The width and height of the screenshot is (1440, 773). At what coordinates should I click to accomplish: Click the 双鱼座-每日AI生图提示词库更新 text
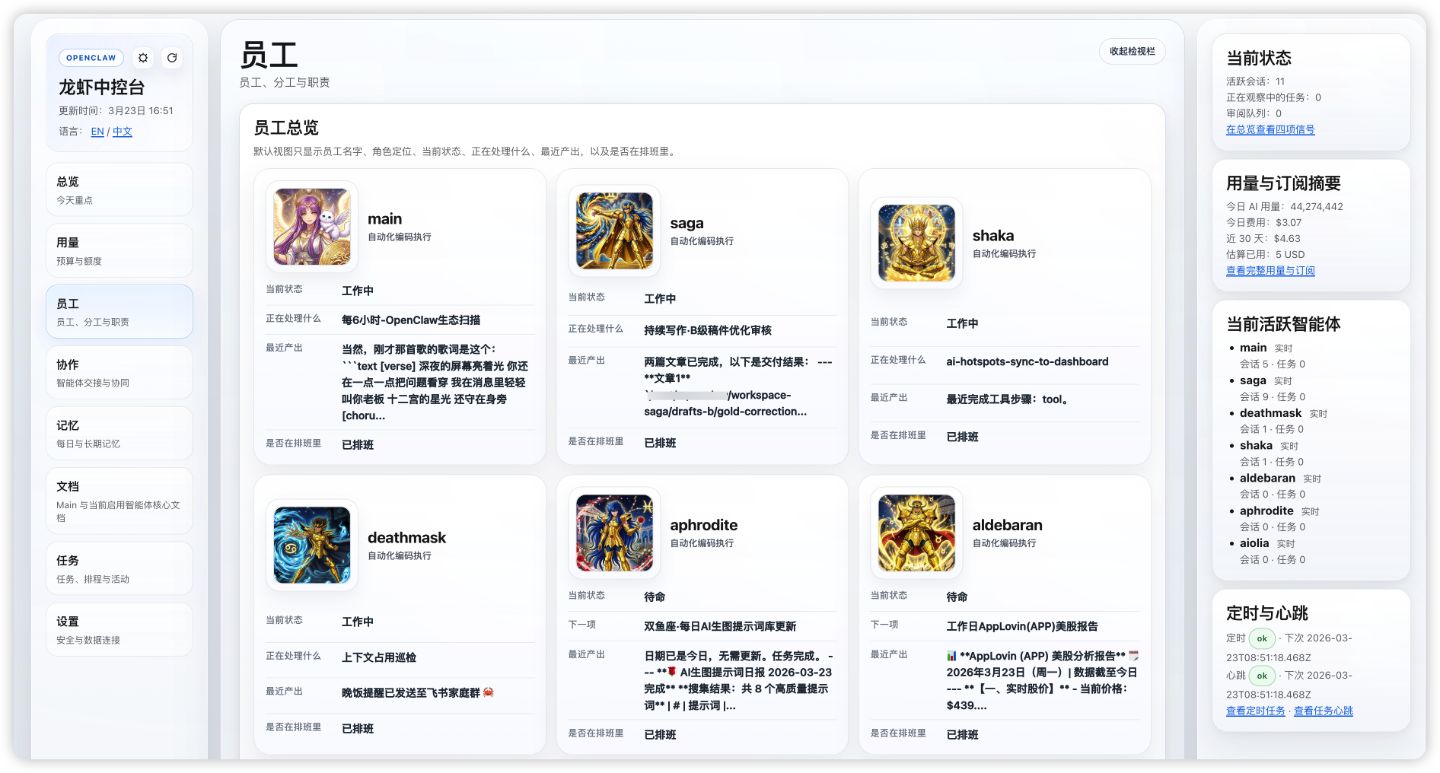720,626
